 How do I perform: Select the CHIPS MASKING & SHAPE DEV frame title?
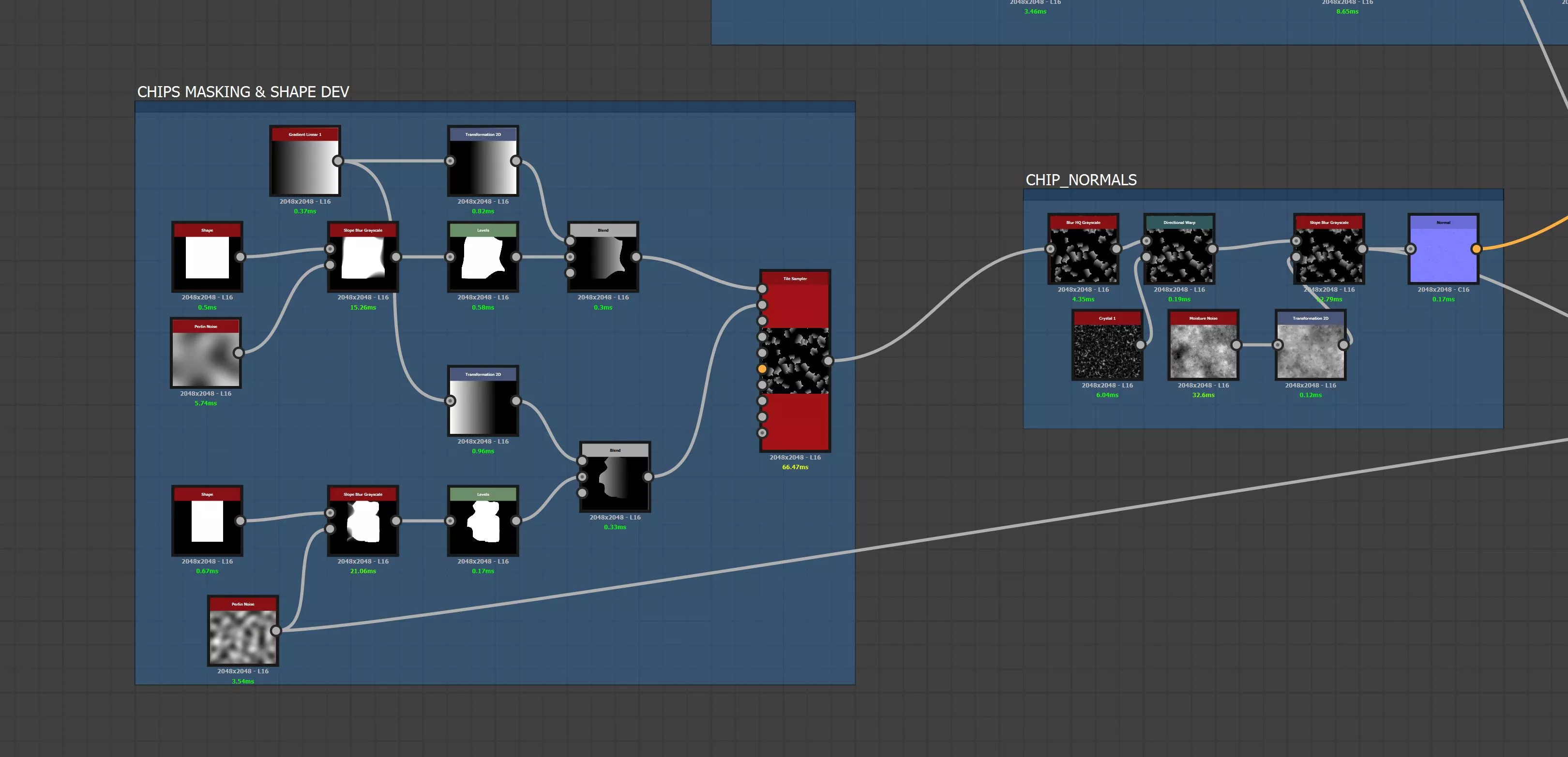tap(243, 92)
